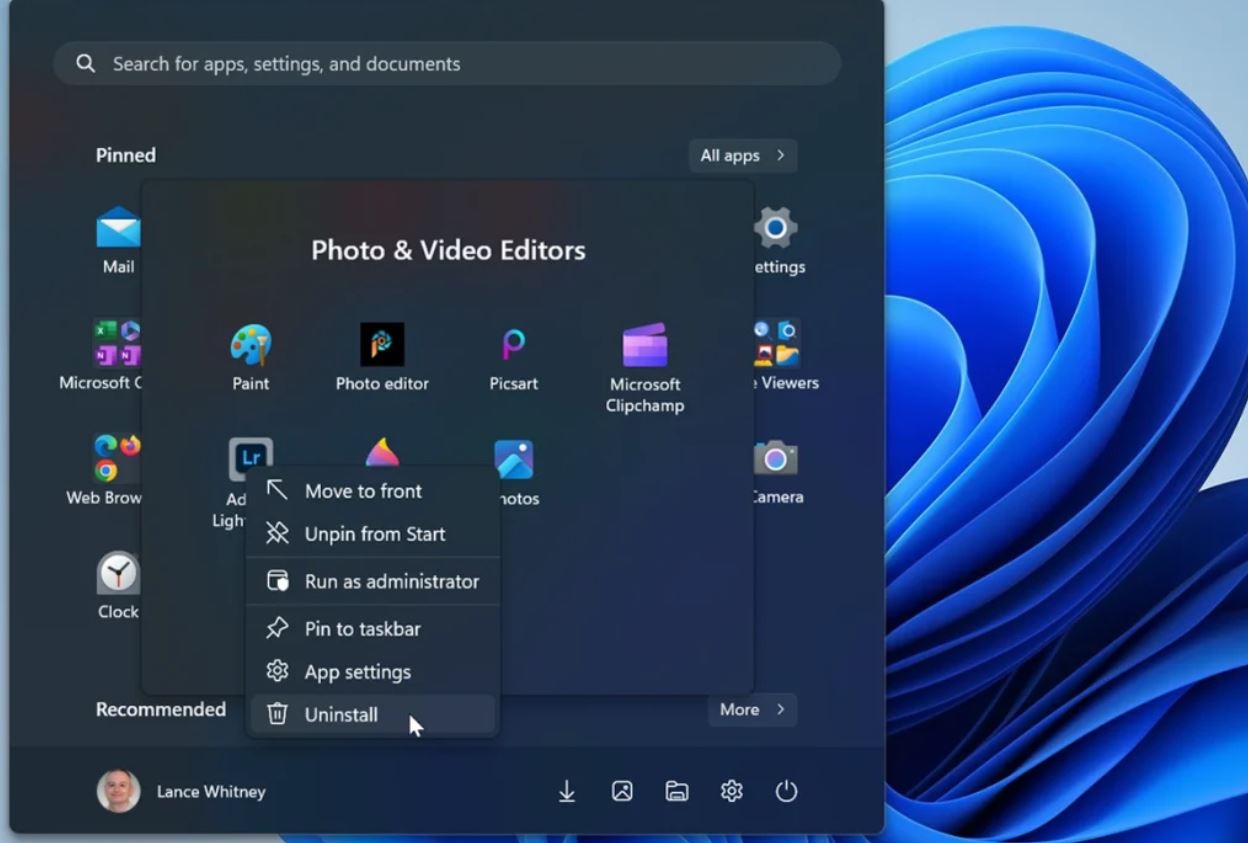Click the Adobe Lightroom Lr icon

pyautogui.click(x=250, y=459)
